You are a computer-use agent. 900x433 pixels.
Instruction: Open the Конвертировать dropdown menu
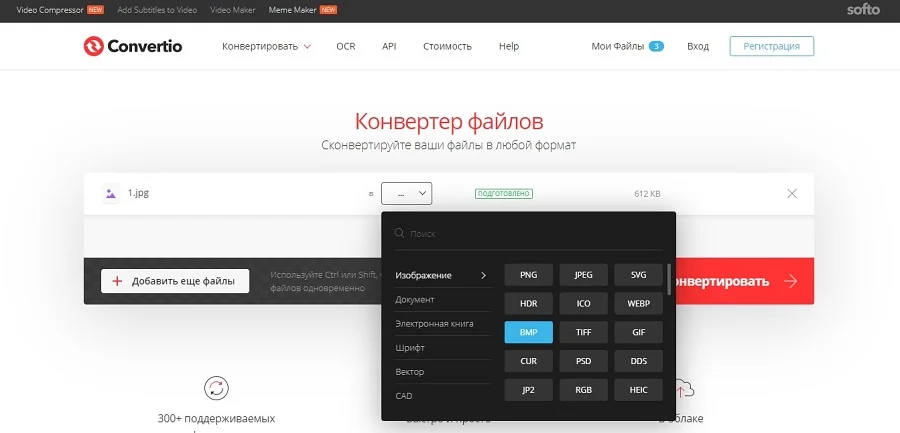coord(266,47)
